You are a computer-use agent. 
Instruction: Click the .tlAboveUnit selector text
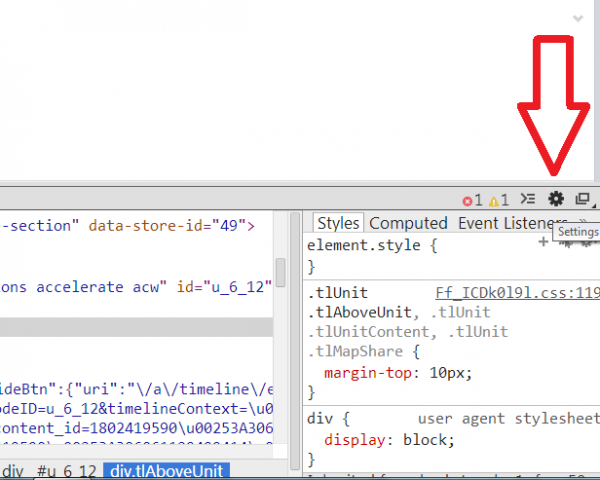tap(359, 312)
